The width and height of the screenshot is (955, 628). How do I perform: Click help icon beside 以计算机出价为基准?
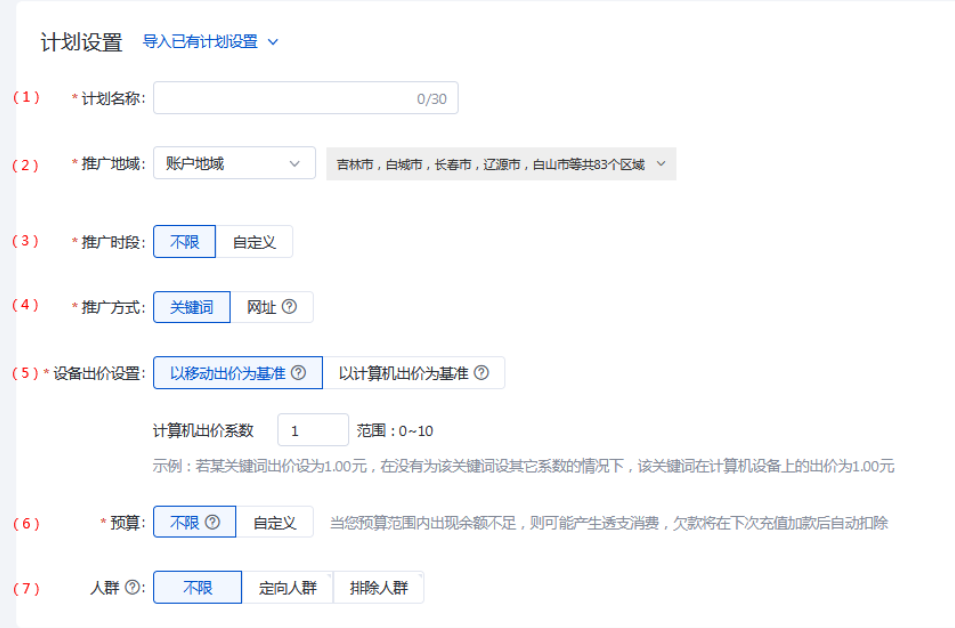click(x=481, y=373)
